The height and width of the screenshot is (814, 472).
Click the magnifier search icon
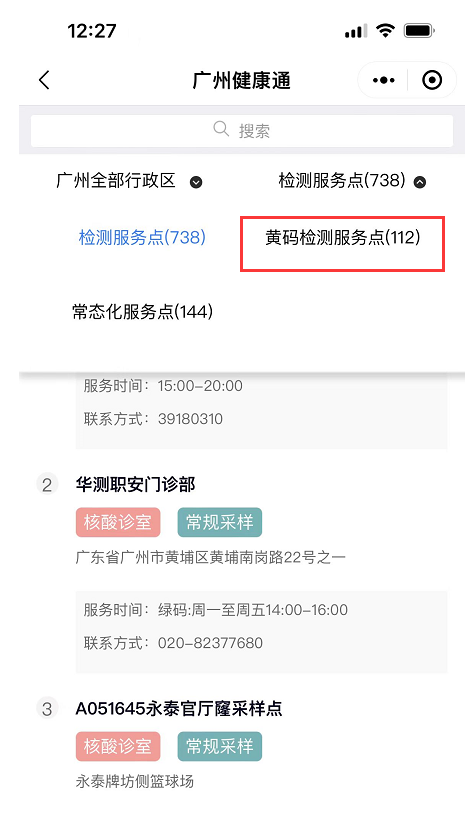click(x=221, y=129)
